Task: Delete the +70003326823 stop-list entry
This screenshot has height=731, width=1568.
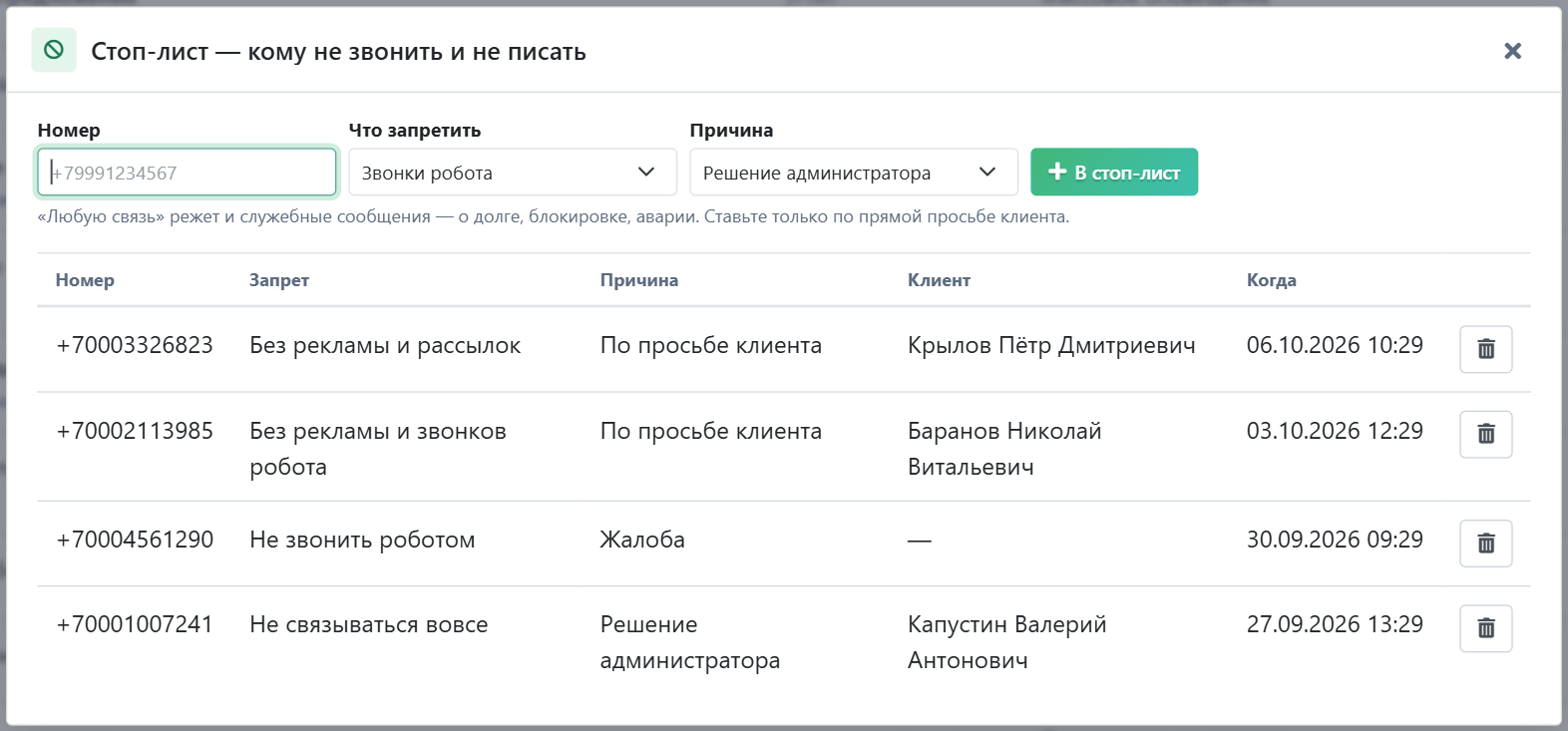Action: click(1485, 349)
